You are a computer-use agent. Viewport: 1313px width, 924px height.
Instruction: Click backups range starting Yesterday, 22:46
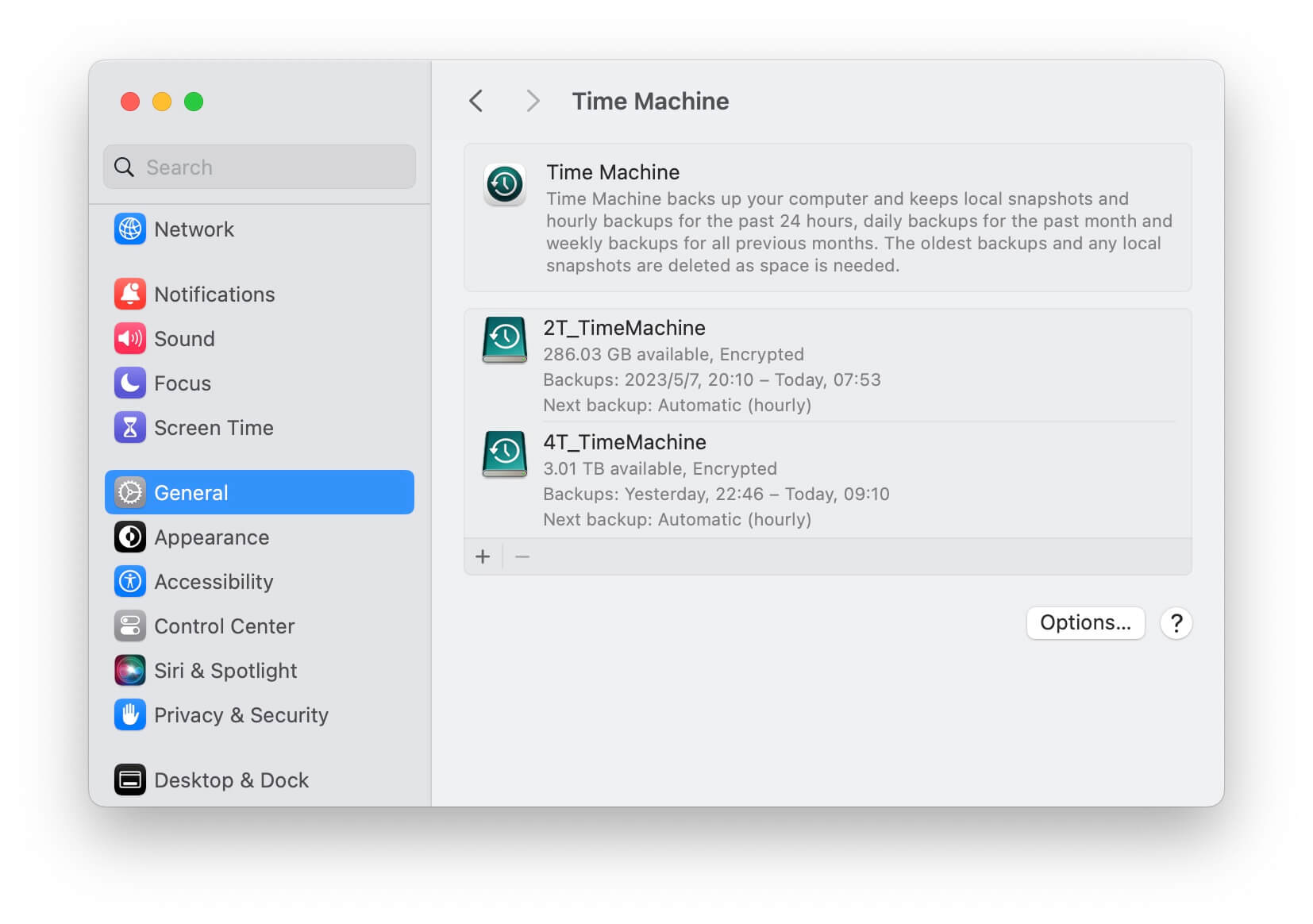pyautogui.click(x=716, y=495)
